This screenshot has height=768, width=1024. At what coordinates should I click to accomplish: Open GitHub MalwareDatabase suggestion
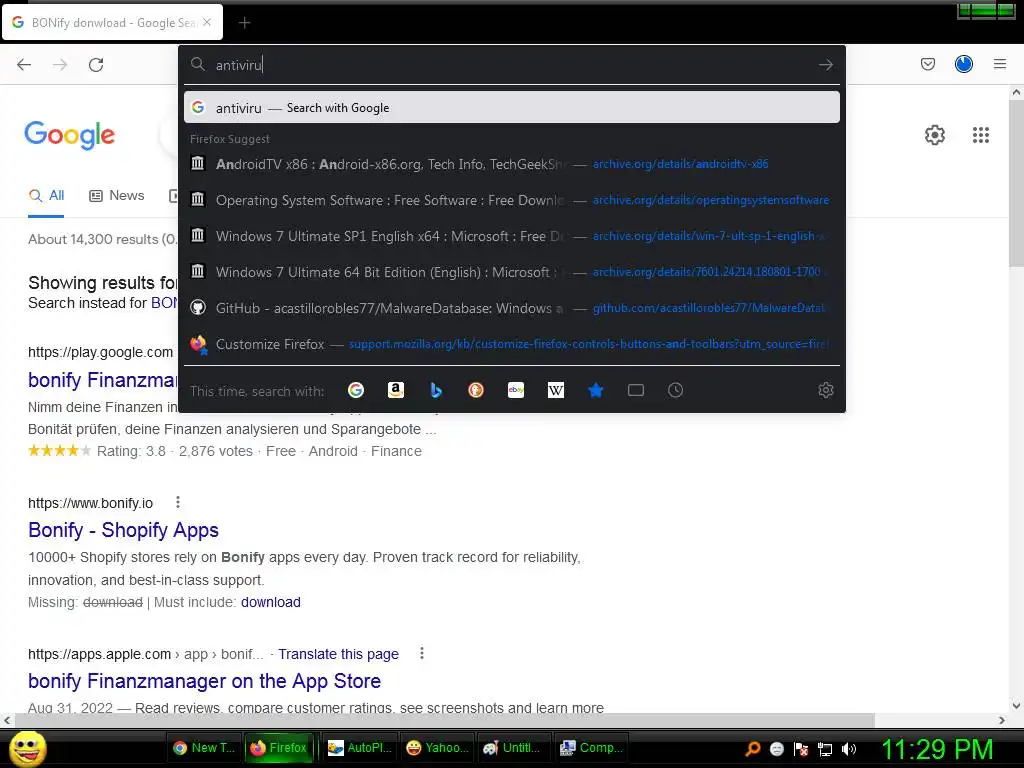tap(512, 308)
